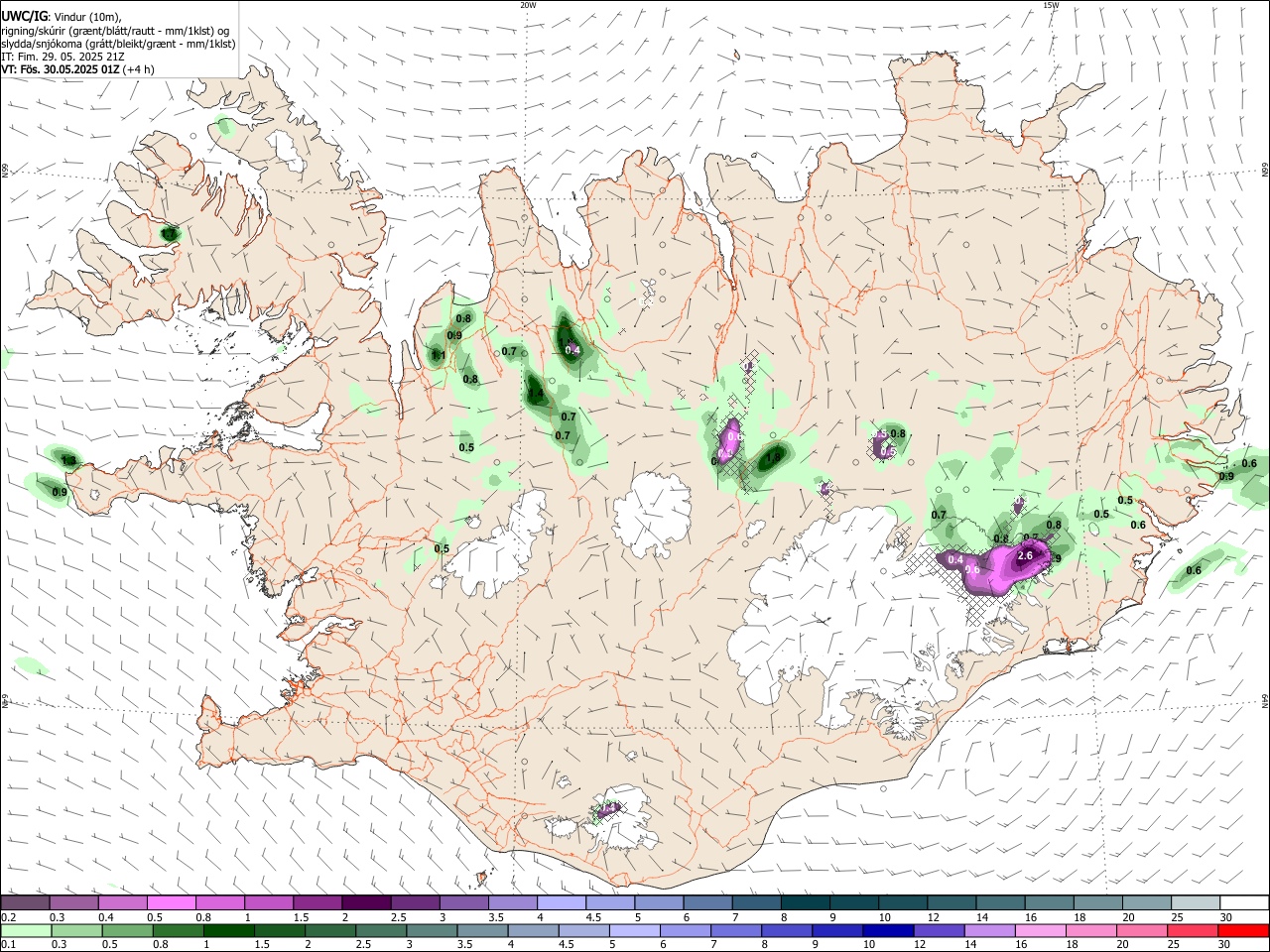This screenshot has height=952, width=1270.
Task: Click the 1.4 rain value in the dark green cell
Action: click(x=536, y=394)
